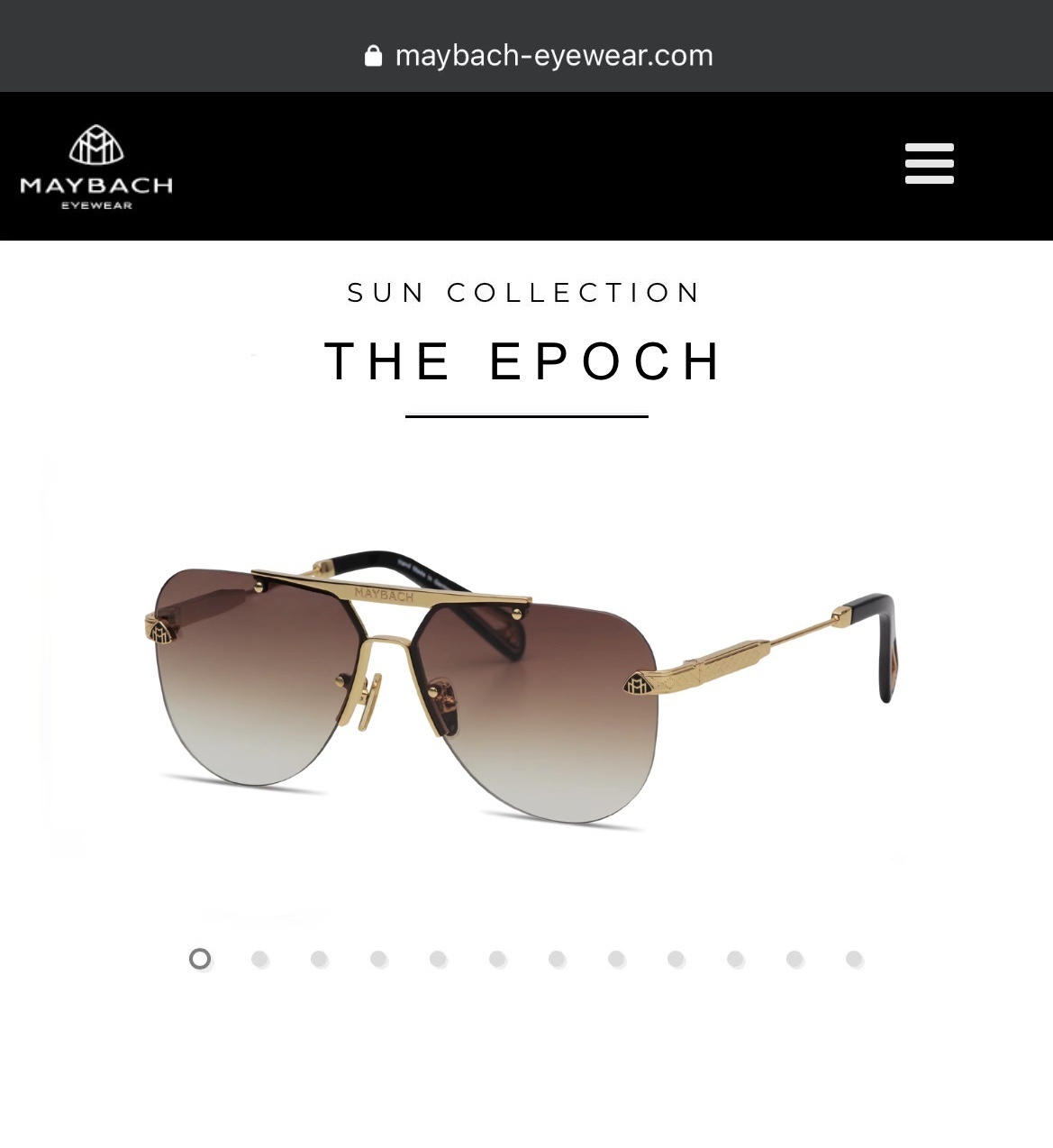Image resolution: width=1053 pixels, height=1148 pixels.
Task: Click the MAYBACH engraved bridge on sunglasses
Action: pos(384,593)
